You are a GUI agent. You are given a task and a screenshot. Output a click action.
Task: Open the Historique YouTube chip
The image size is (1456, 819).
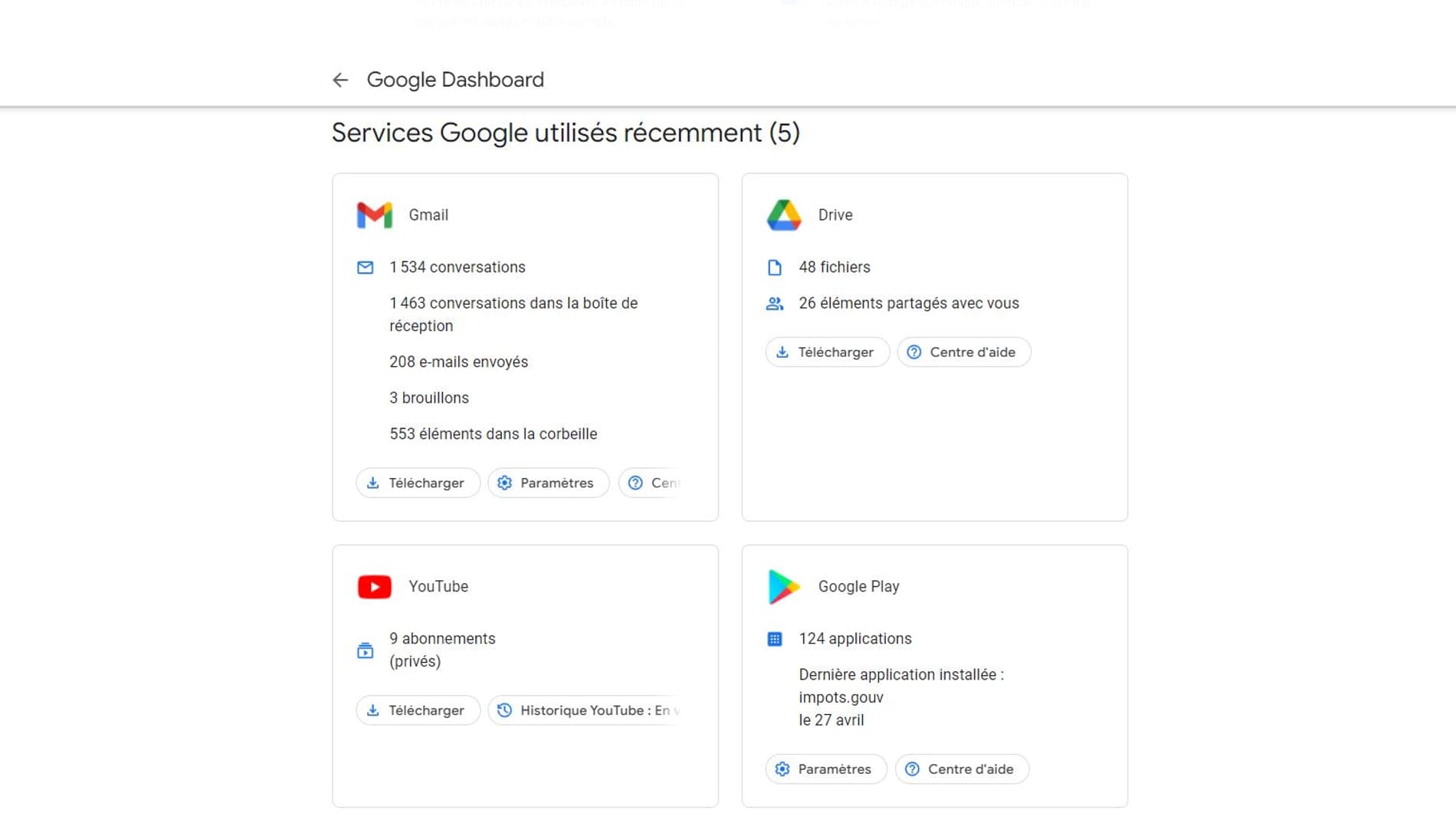click(586, 710)
